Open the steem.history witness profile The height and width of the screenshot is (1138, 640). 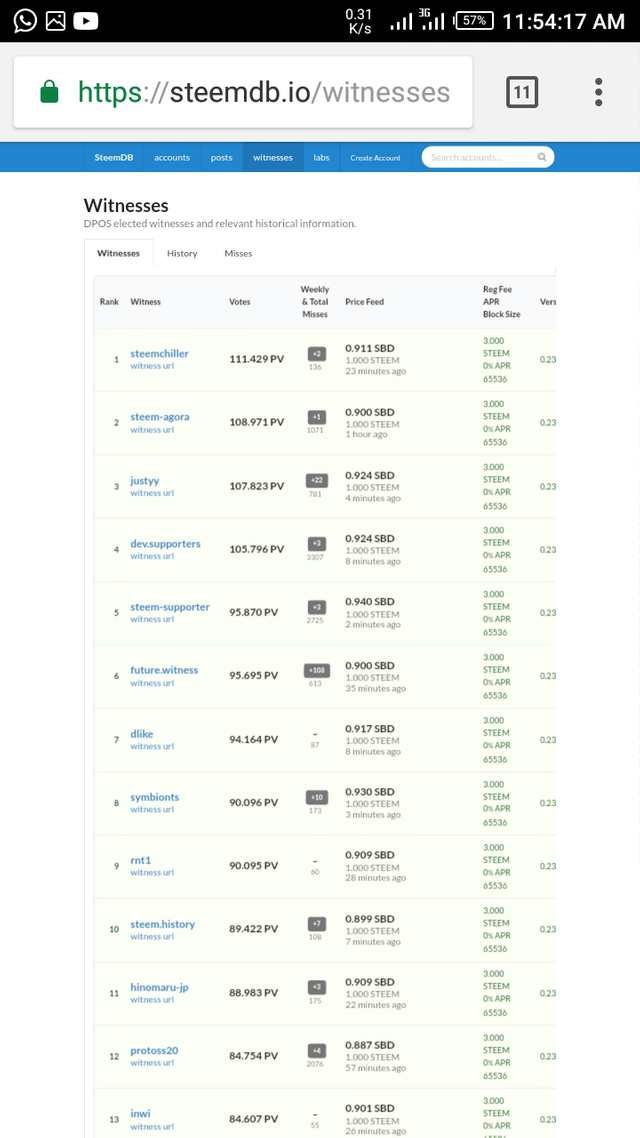click(x=163, y=924)
